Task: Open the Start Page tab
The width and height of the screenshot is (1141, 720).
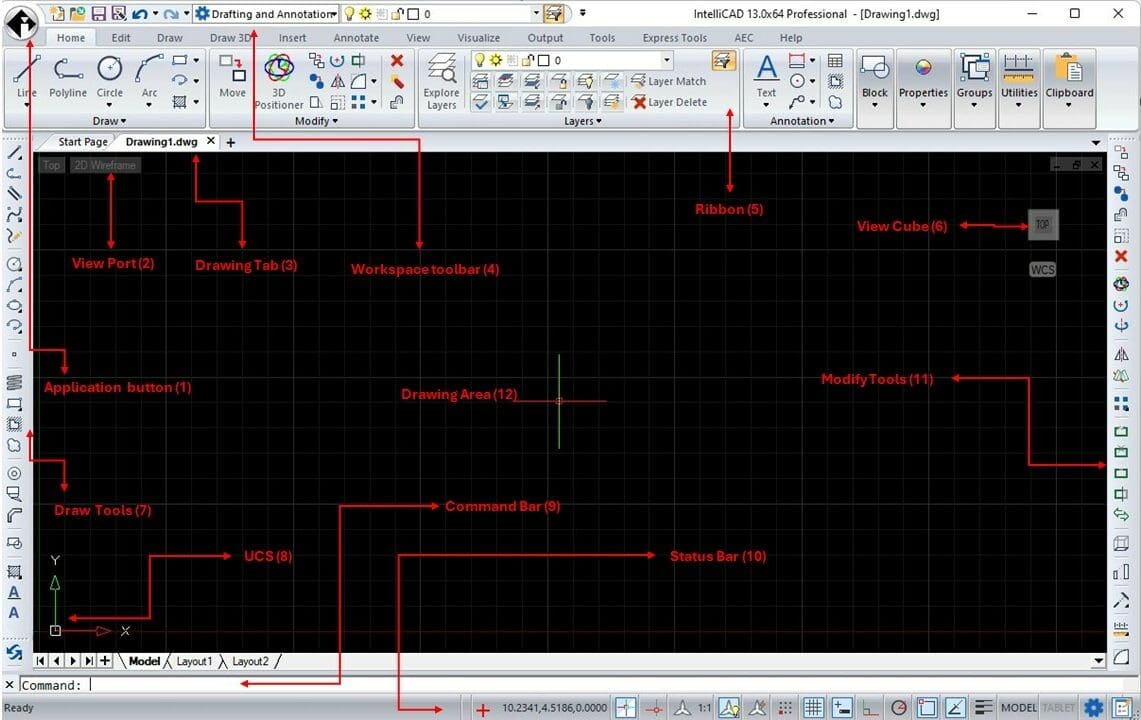Action: pyautogui.click(x=82, y=141)
